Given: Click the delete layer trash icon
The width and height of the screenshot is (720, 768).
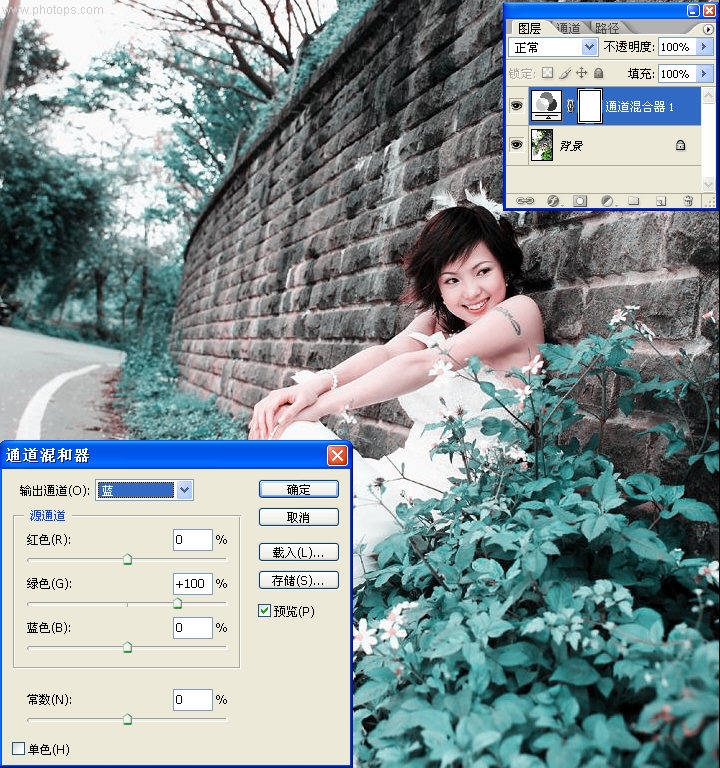Looking at the screenshot, I should (688, 200).
